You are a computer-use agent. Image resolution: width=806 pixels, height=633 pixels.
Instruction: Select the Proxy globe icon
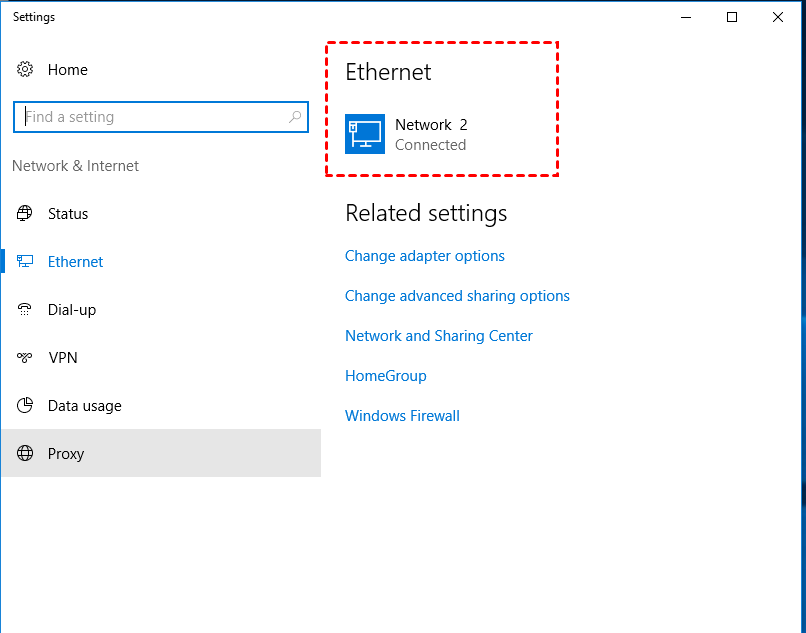(25, 454)
